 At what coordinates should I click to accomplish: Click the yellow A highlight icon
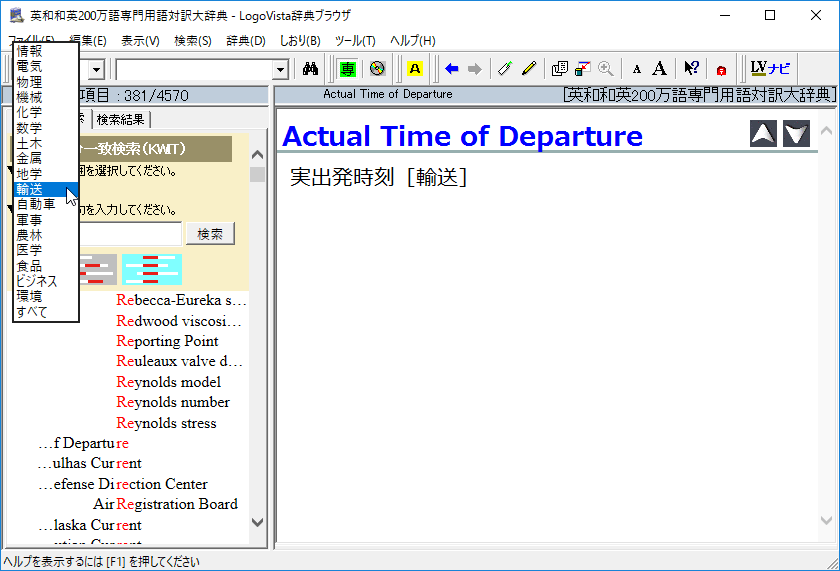(x=415, y=69)
